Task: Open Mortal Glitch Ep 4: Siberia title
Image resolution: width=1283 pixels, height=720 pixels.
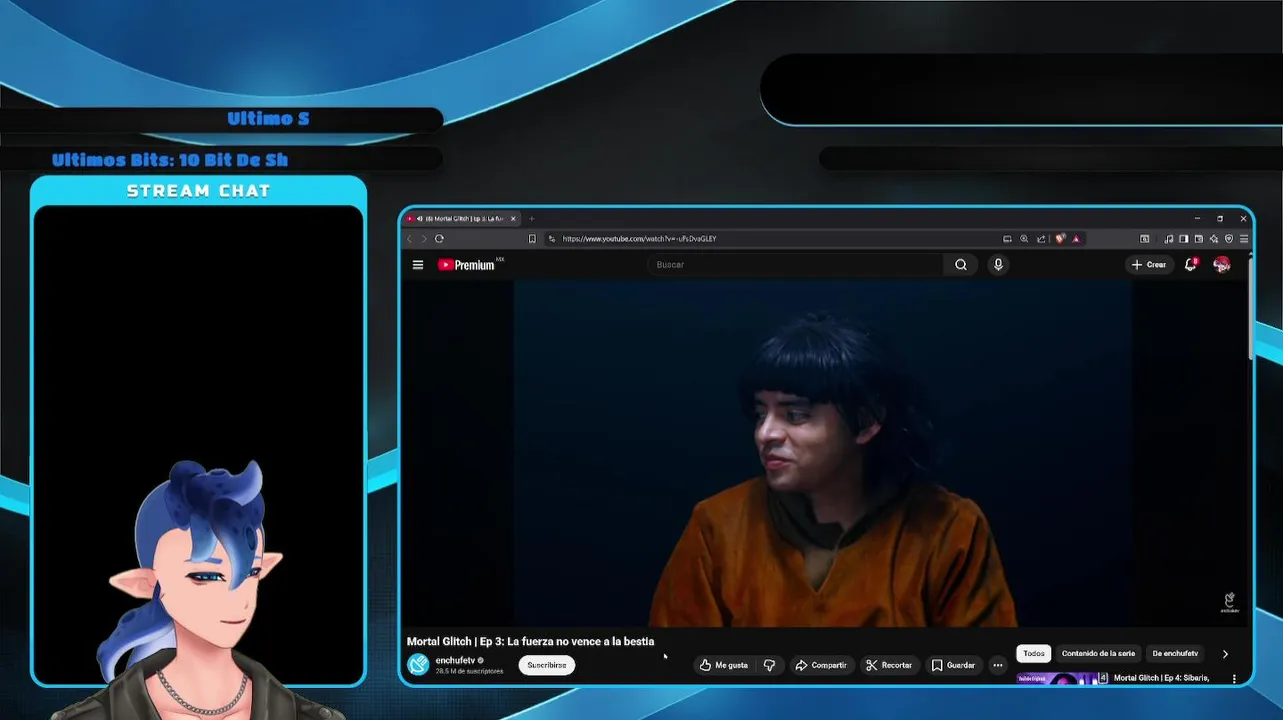Action: [1161, 678]
